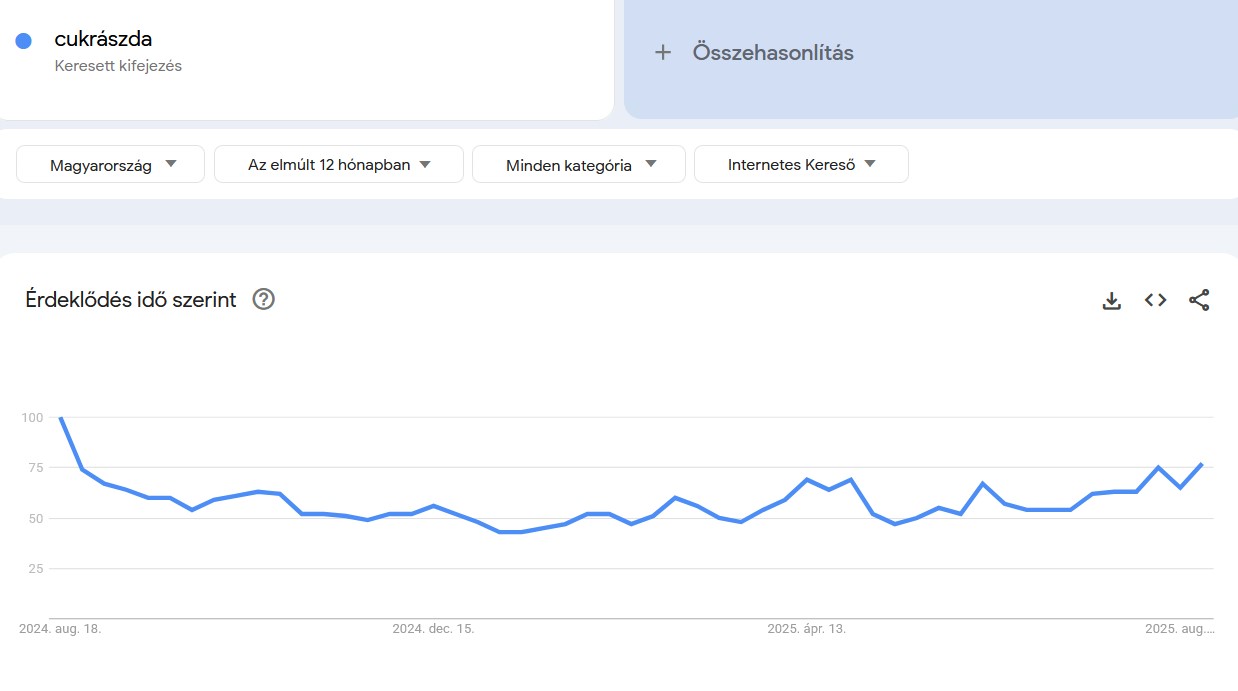This screenshot has height=691, width=1238.
Task: Click the help question mark icon
Action: click(263, 299)
